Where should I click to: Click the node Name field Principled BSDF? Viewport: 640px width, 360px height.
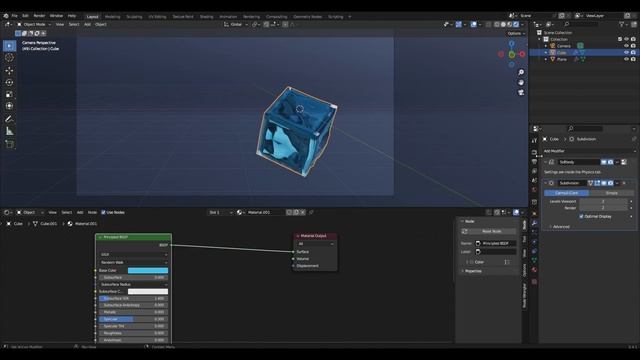(495, 243)
